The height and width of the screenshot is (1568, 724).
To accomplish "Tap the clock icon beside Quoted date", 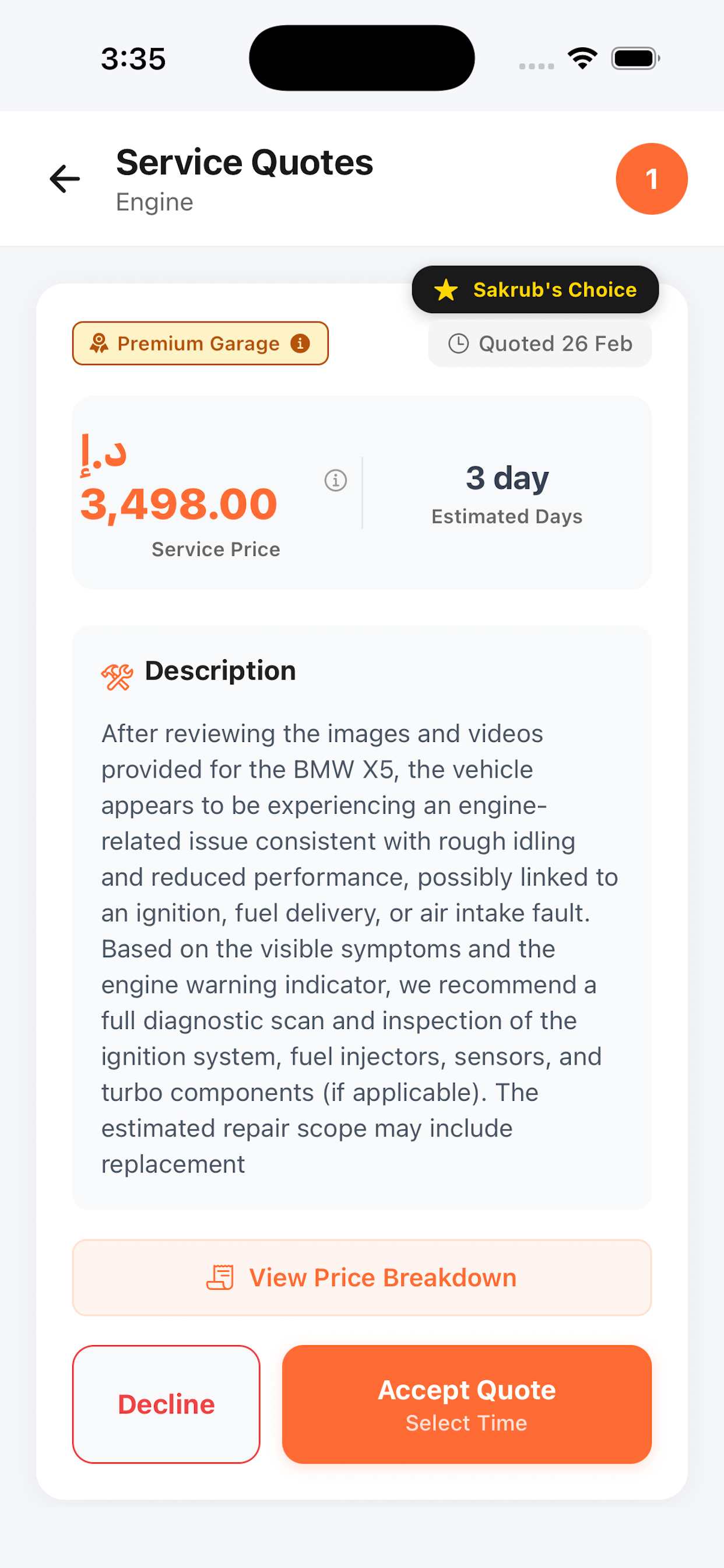I will click(458, 344).
